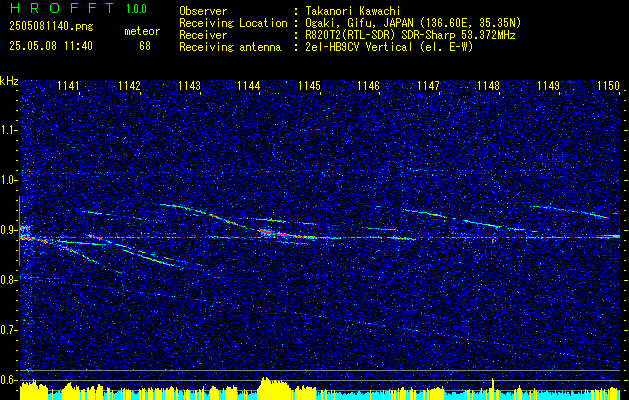Click the 0.9 kHz frequency label

(8, 230)
